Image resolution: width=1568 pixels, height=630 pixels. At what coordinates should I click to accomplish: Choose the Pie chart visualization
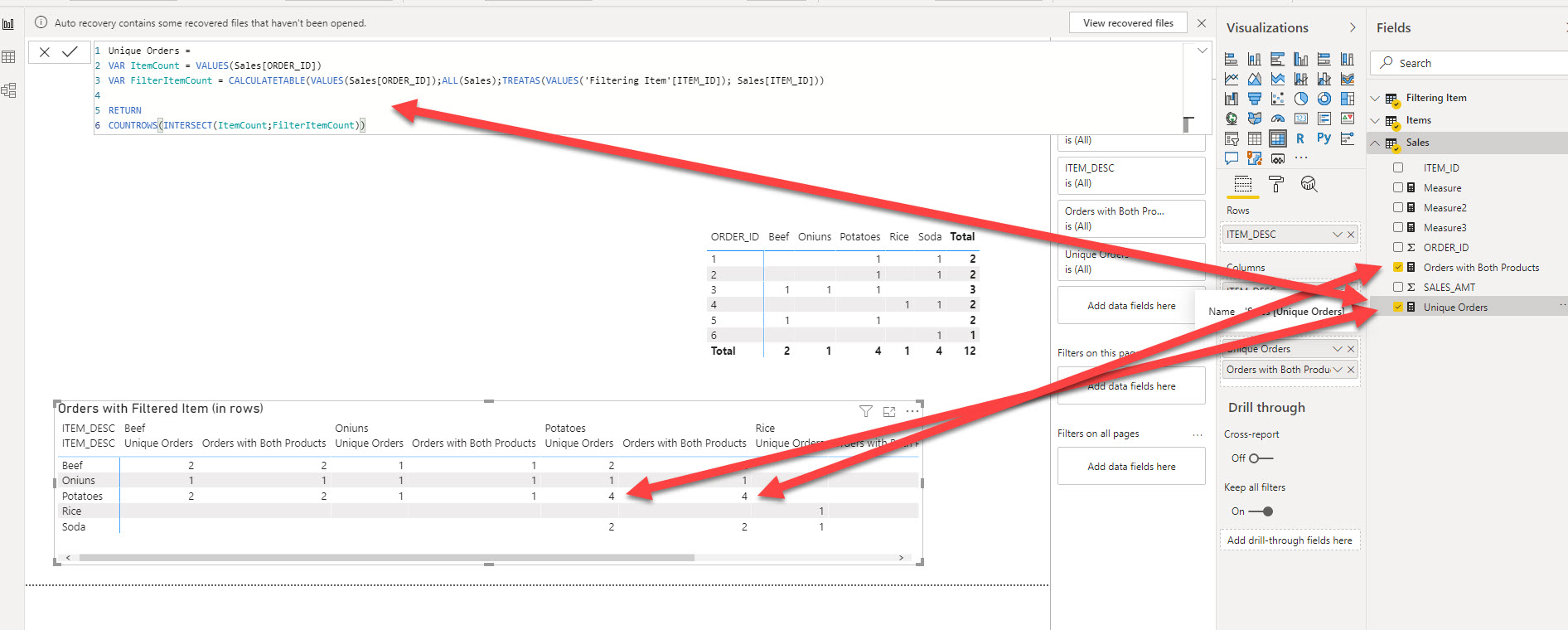(x=1301, y=99)
